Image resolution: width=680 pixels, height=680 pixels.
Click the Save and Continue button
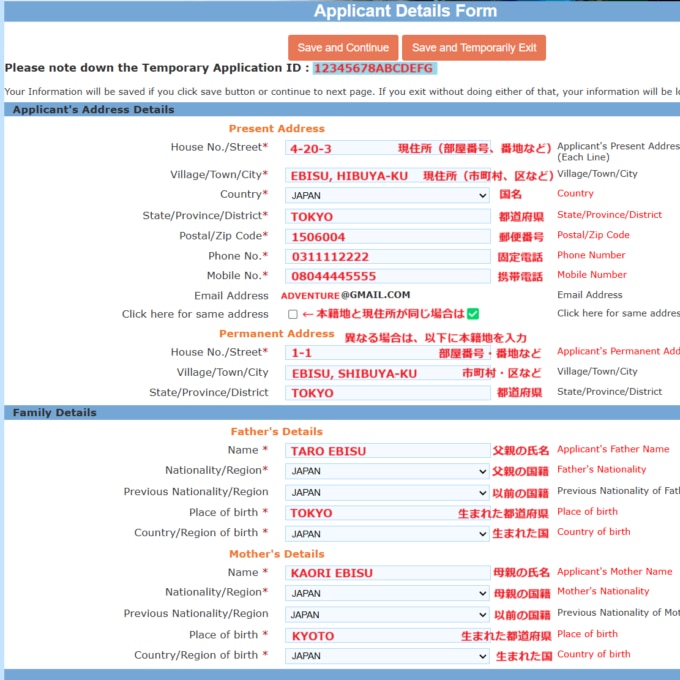[343, 48]
